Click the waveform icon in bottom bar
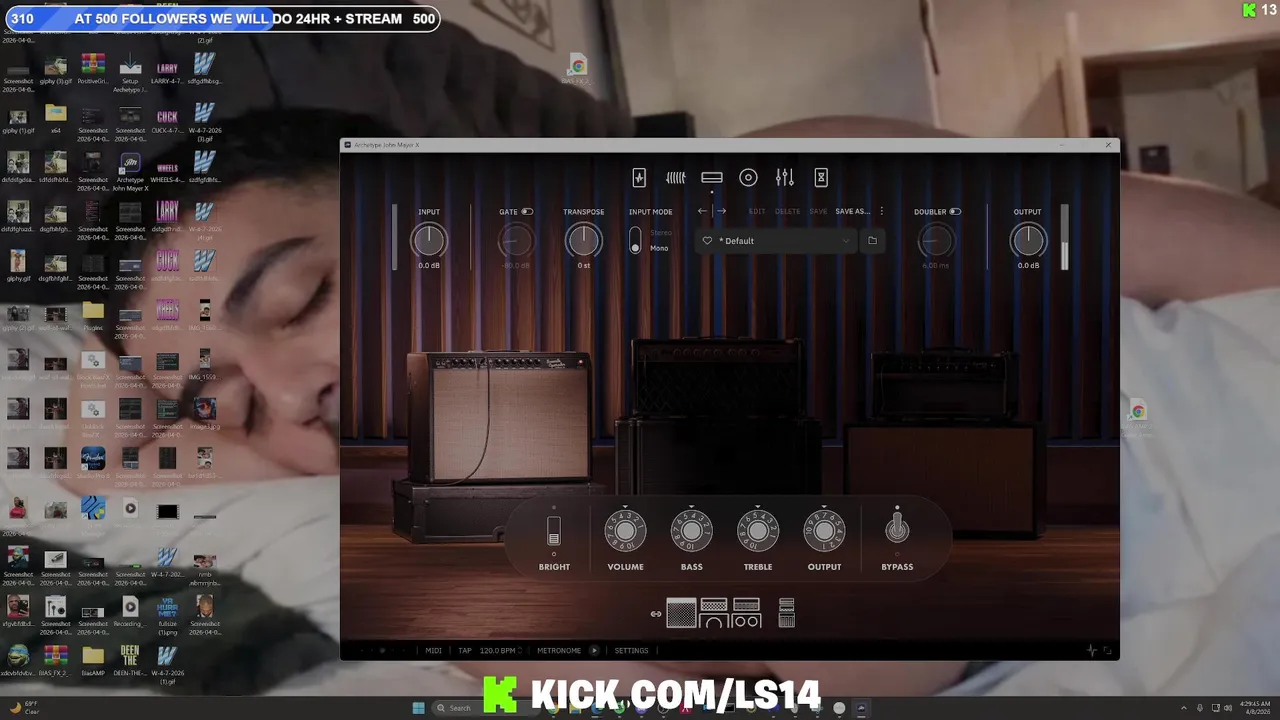This screenshot has width=1280, height=720. [1091, 650]
